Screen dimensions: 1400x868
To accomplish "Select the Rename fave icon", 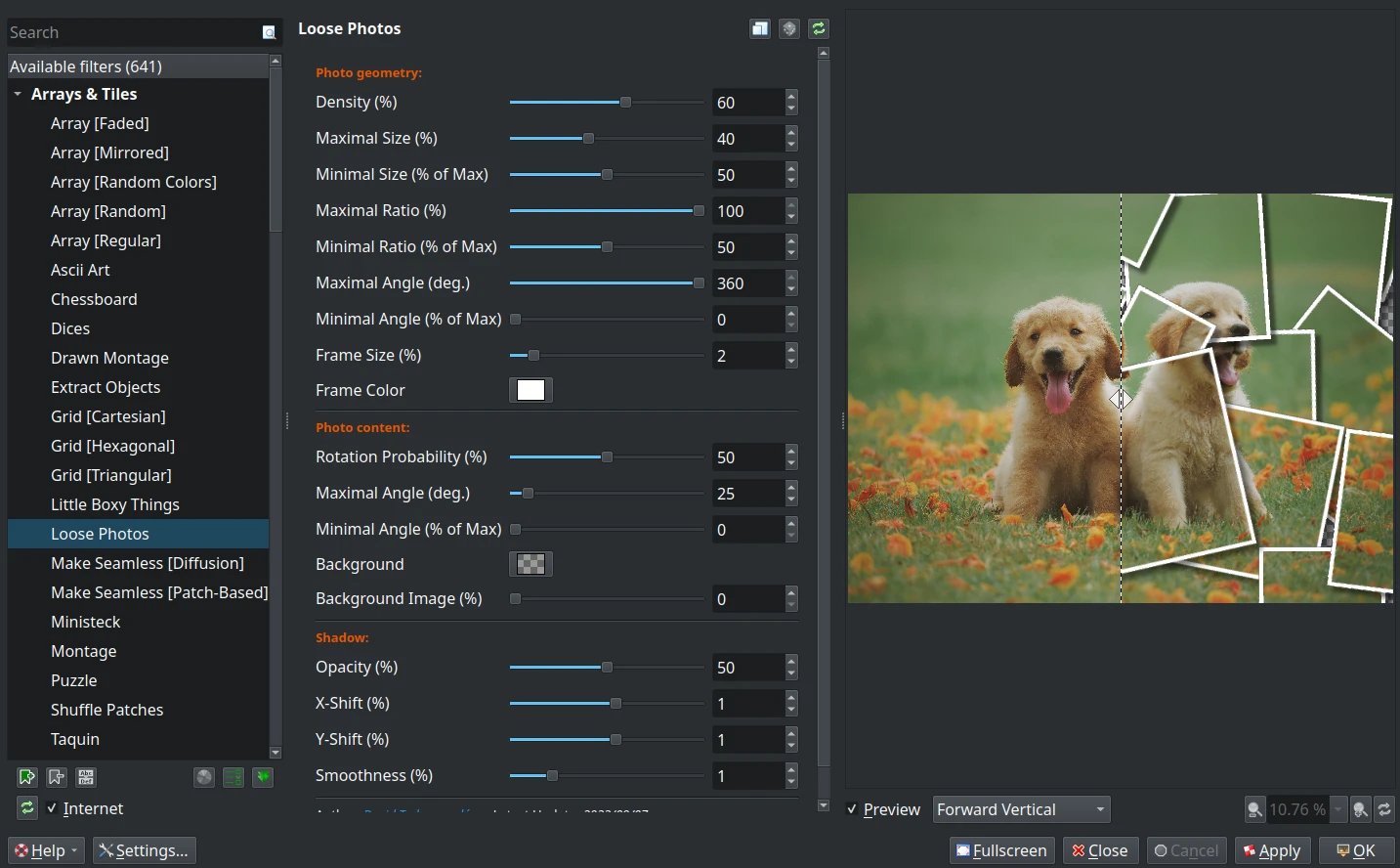I will pyautogui.click(x=85, y=777).
